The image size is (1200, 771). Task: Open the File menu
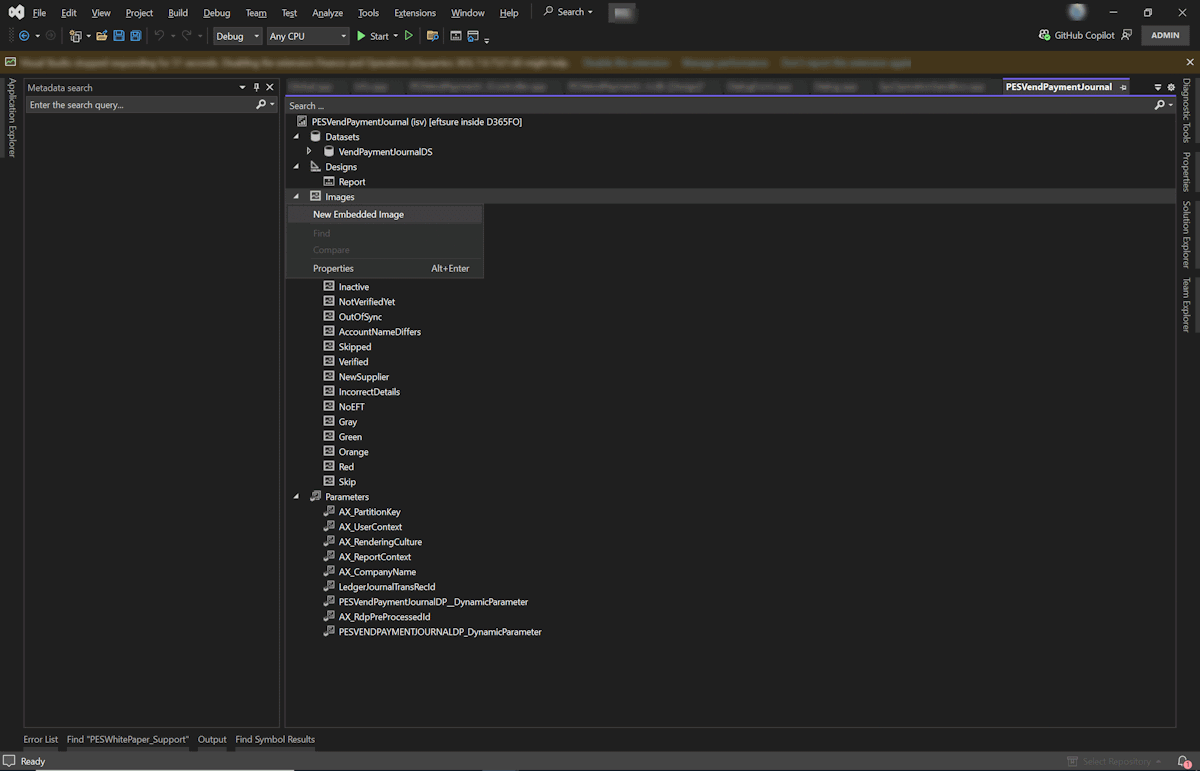click(x=39, y=13)
